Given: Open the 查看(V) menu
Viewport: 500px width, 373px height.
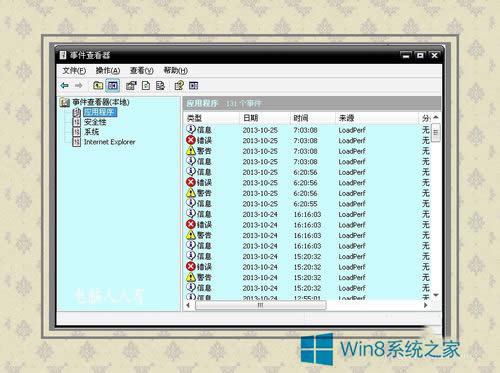Looking at the screenshot, I should click(x=141, y=70).
